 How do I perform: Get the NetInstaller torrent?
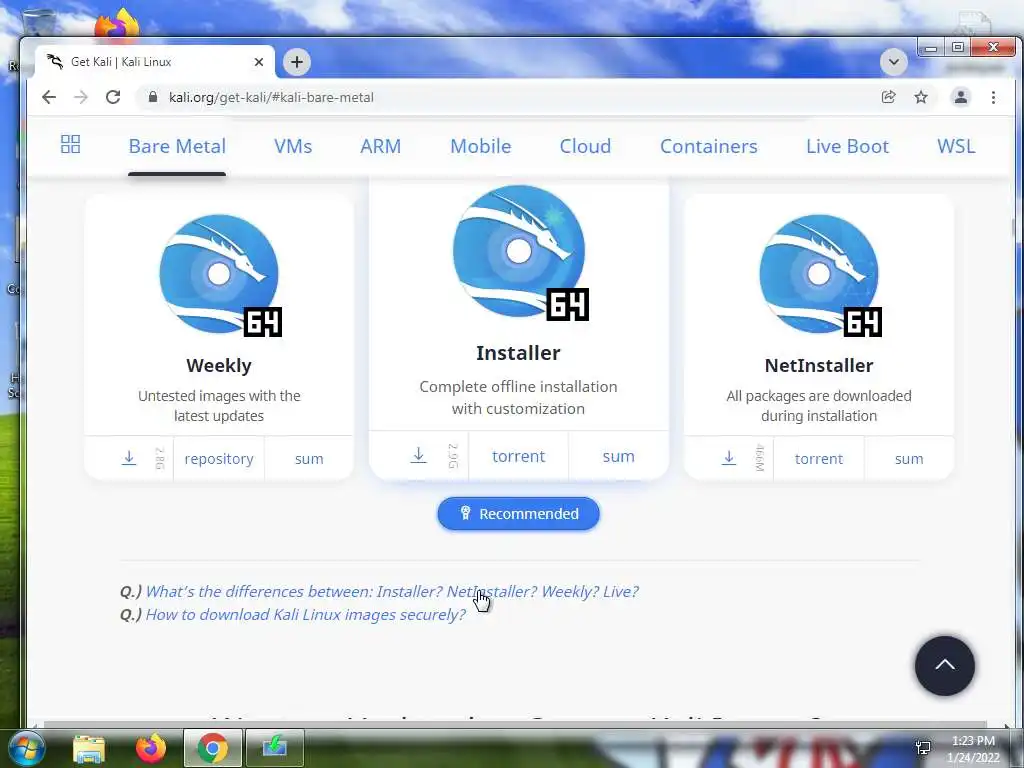pyautogui.click(x=819, y=458)
